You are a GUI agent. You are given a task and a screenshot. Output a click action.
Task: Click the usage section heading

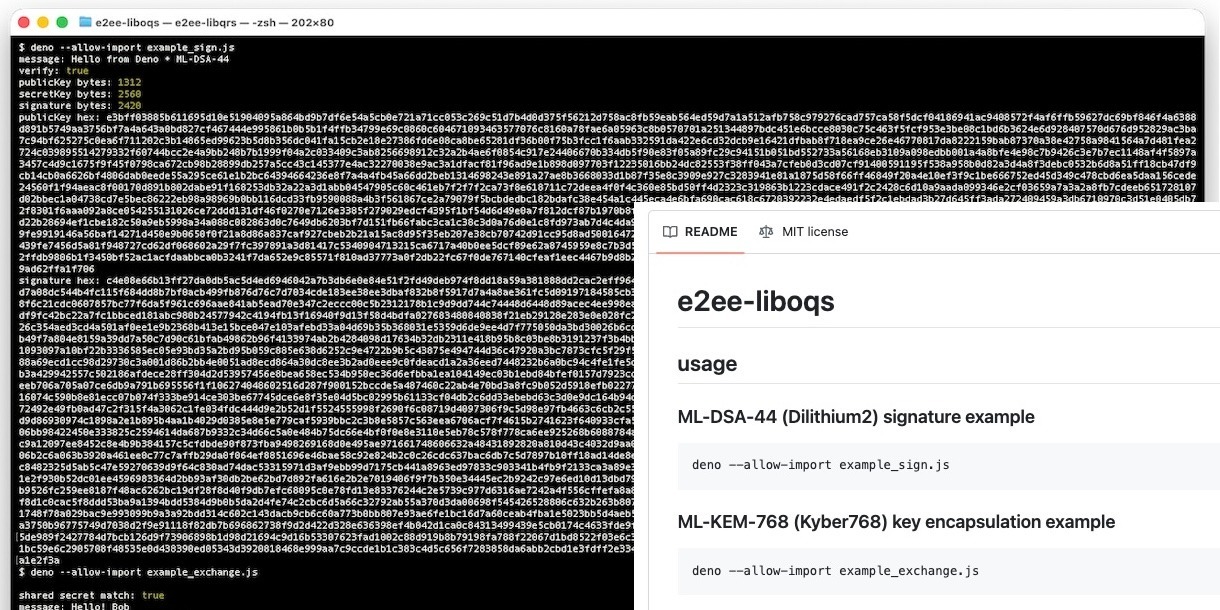click(x=707, y=364)
